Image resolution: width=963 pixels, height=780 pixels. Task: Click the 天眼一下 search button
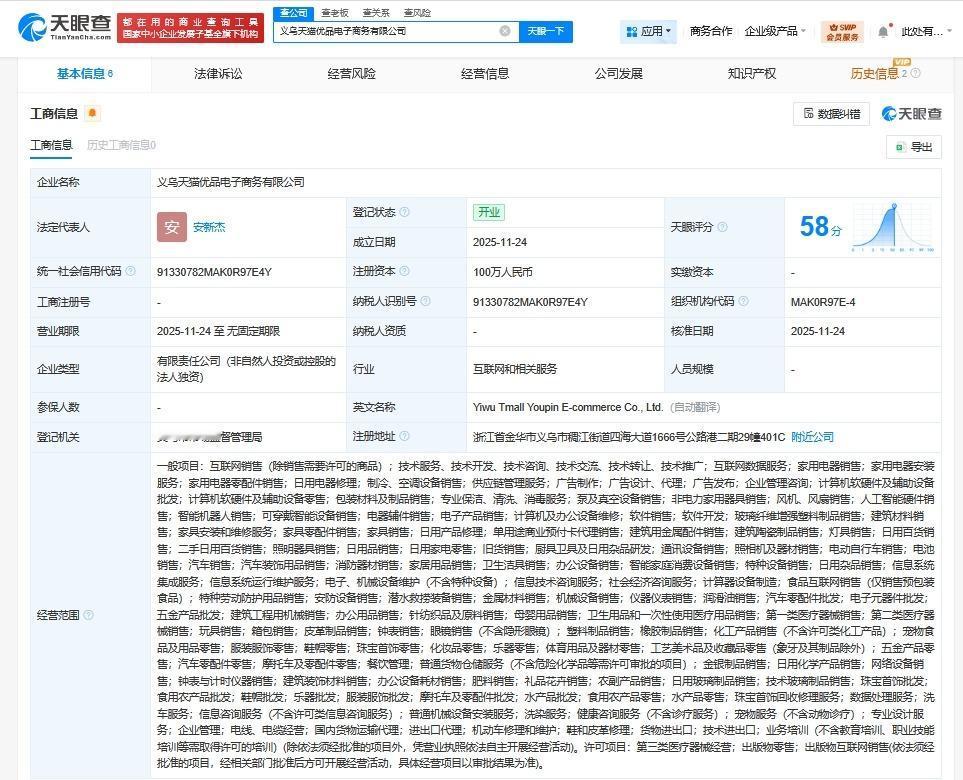(545, 31)
